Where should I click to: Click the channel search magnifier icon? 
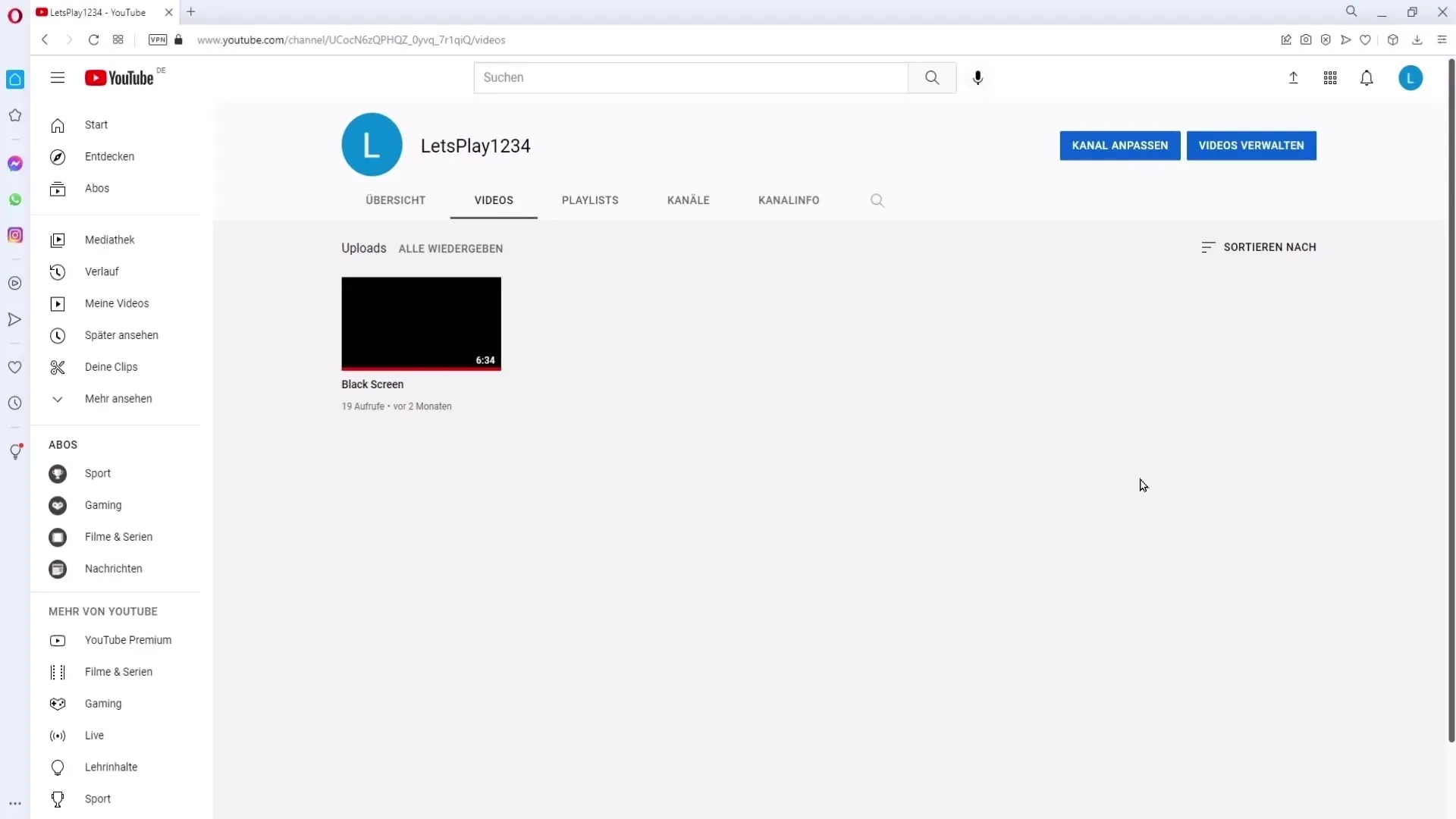(x=877, y=199)
